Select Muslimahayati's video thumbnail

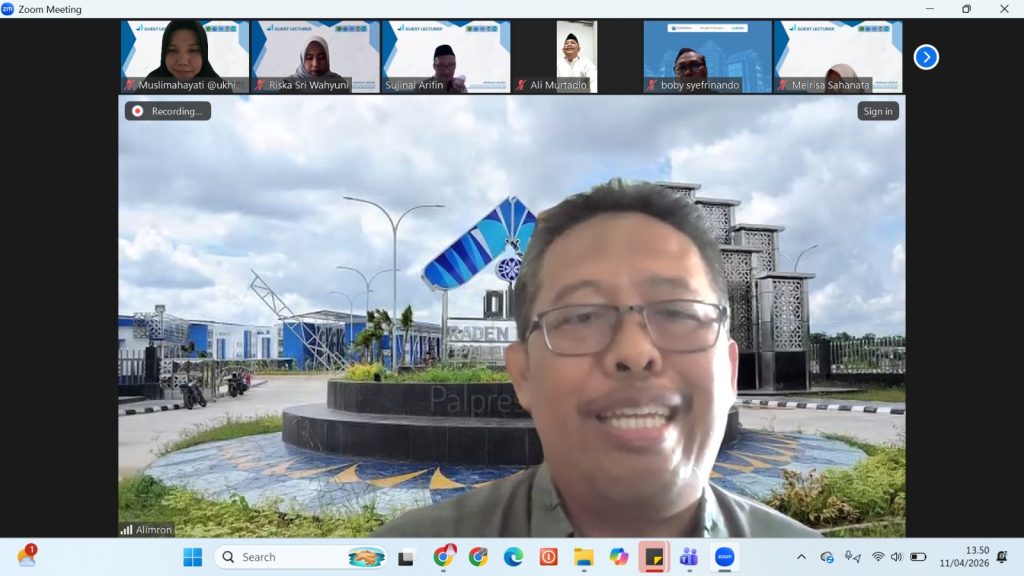[184, 56]
